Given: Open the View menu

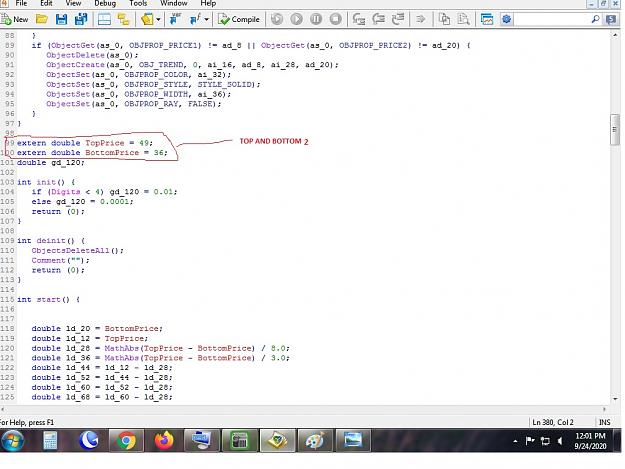Looking at the screenshot, I should (x=73, y=4).
